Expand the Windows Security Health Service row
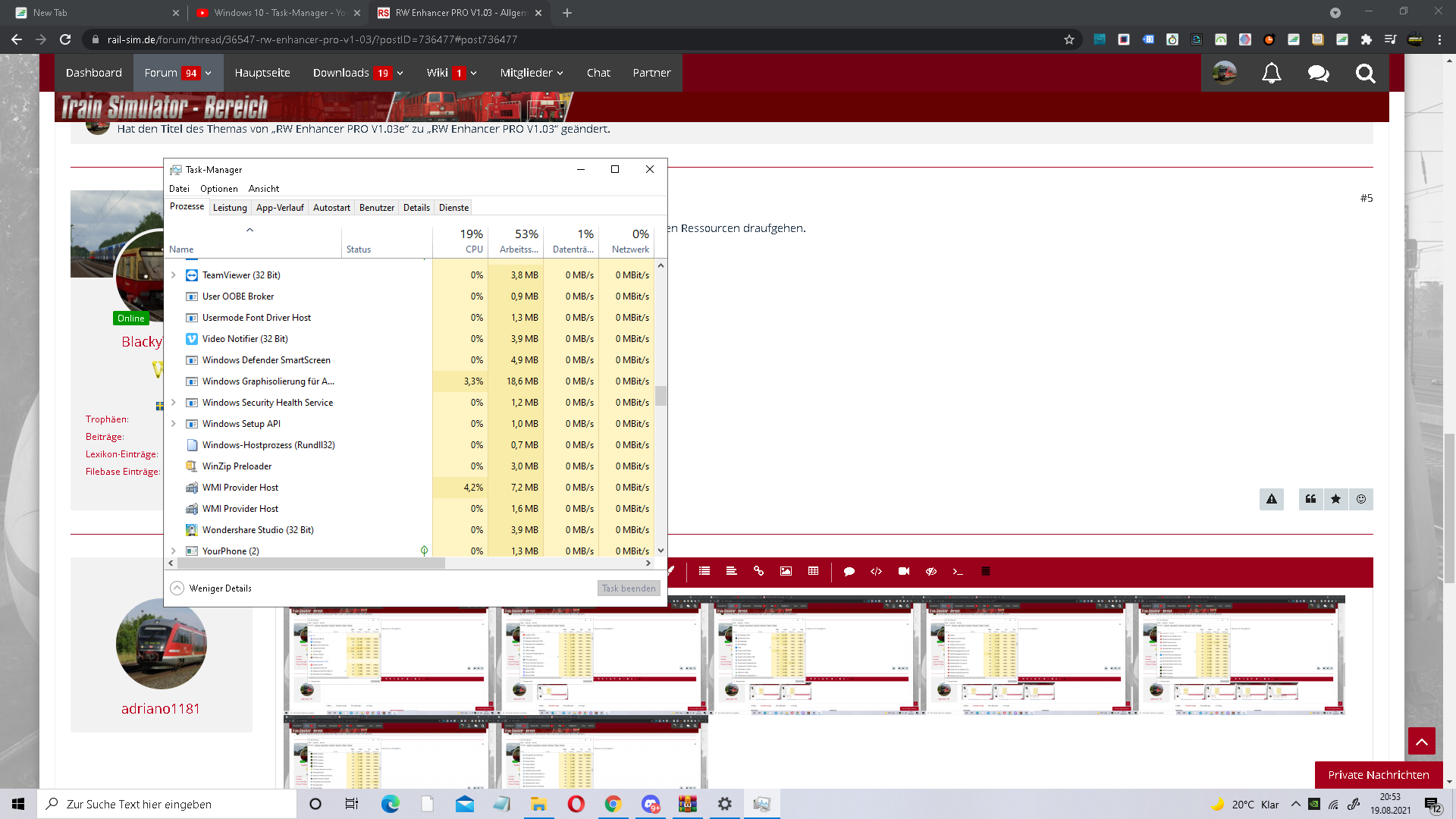The image size is (1456, 819). click(x=174, y=403)
